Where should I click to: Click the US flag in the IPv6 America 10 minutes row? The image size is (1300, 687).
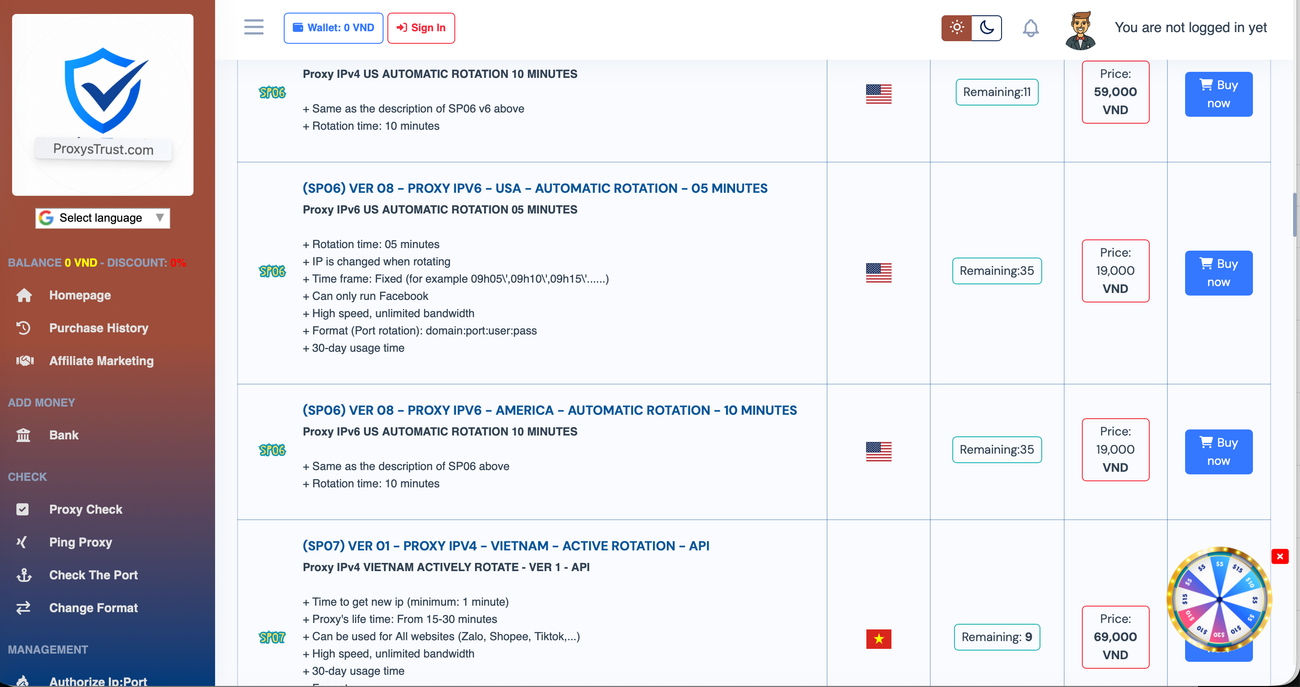pos(879,451)
